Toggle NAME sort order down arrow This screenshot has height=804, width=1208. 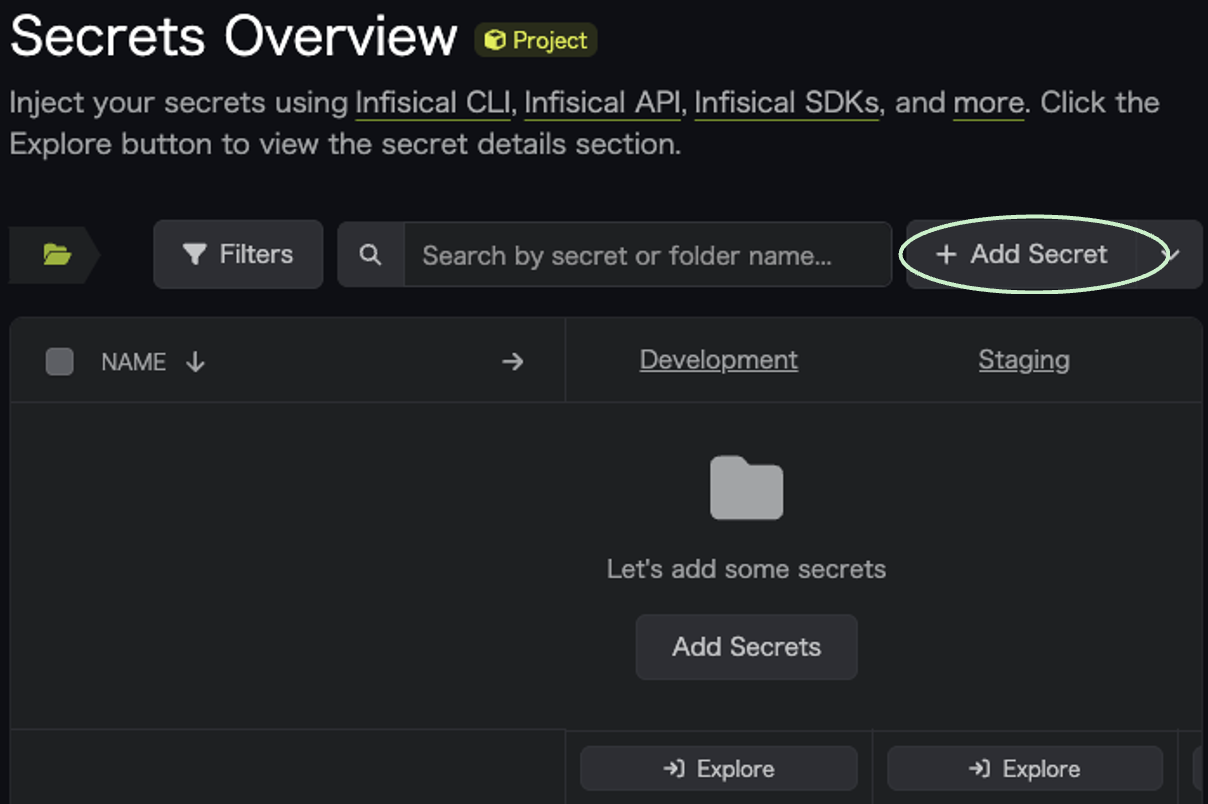pos(195,361)
